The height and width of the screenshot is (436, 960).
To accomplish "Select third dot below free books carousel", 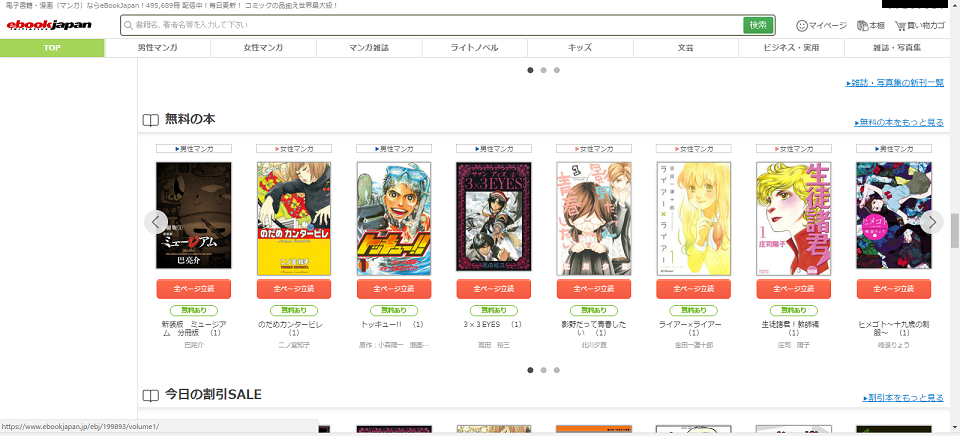I will [x=557, y=370].
